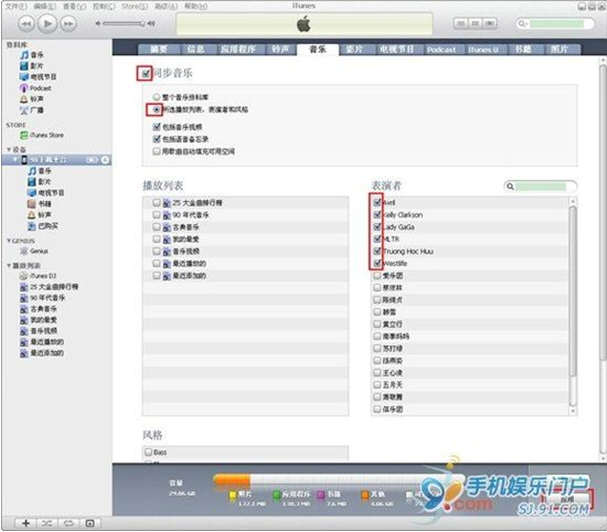Open sidebar playlist 25 大金曲排行榜
This screenshot has height=532, width=607.
click(49, 287)
